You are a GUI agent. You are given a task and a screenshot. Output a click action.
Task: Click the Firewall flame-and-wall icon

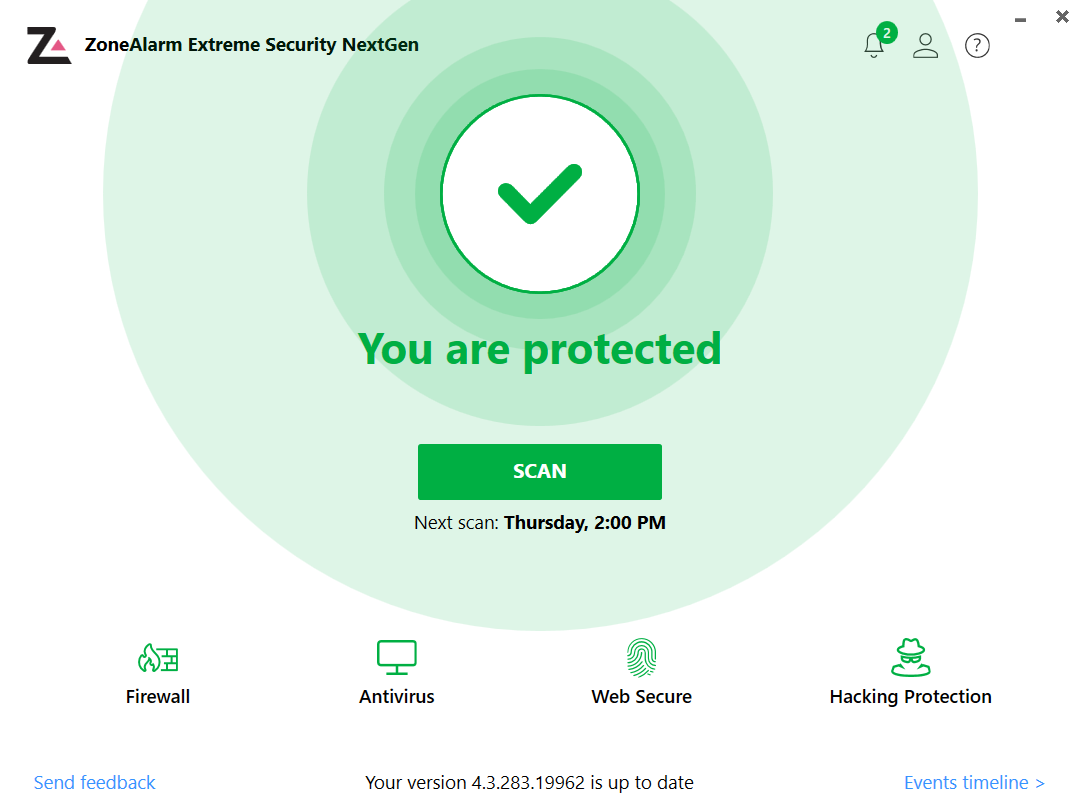pos(158,658)
